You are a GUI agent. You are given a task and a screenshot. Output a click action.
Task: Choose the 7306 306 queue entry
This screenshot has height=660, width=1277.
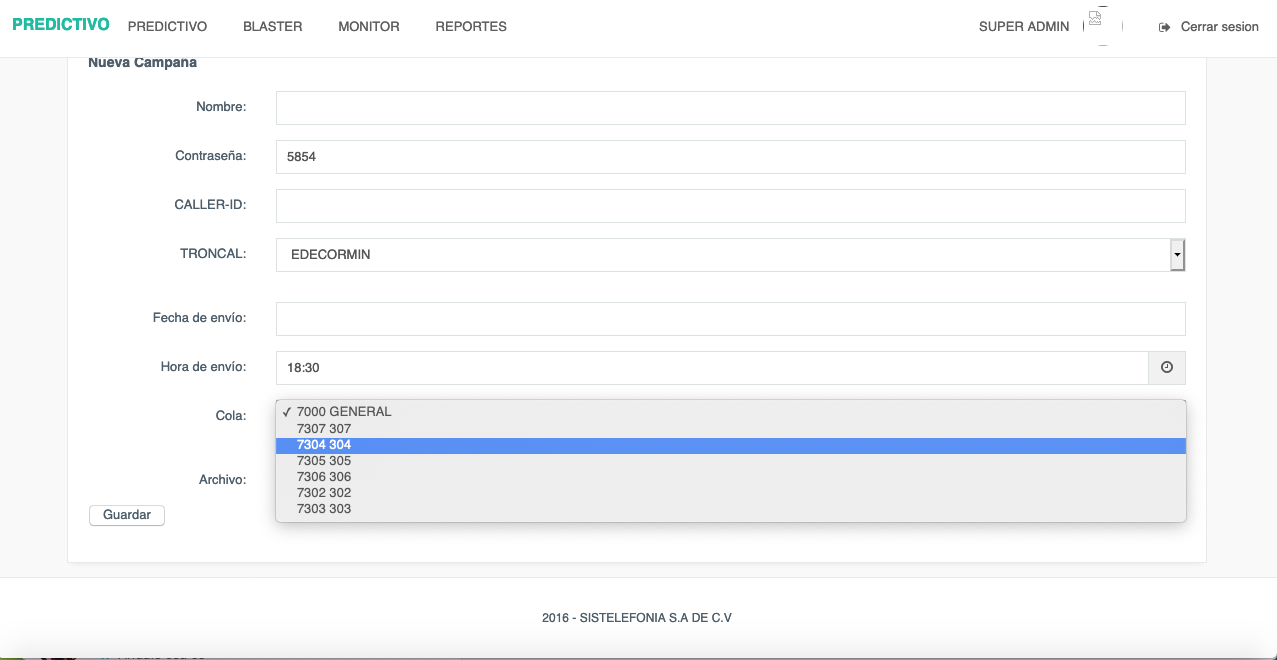324,477
